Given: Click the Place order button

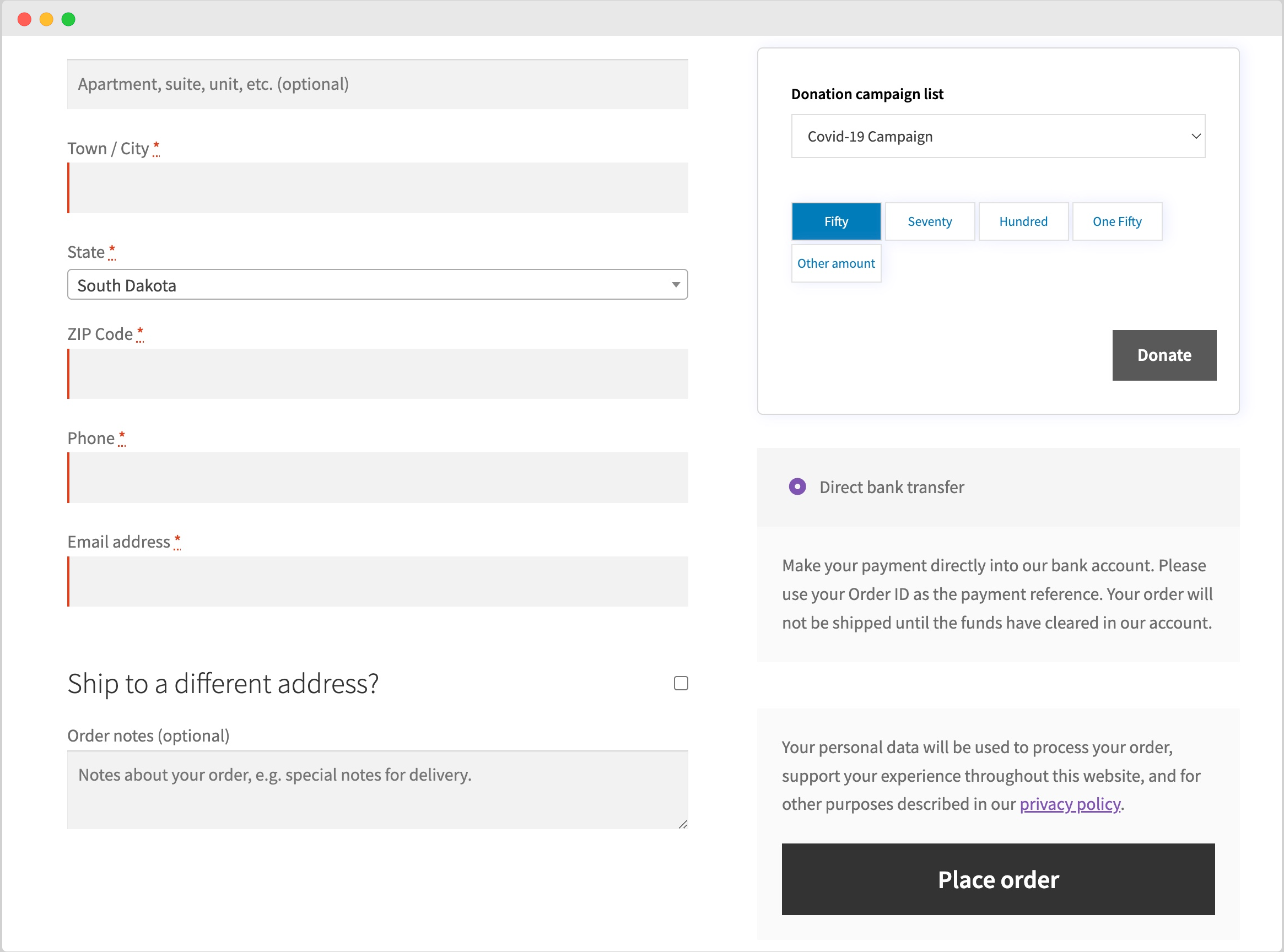Looking at the screenshot, I should 997,879.
